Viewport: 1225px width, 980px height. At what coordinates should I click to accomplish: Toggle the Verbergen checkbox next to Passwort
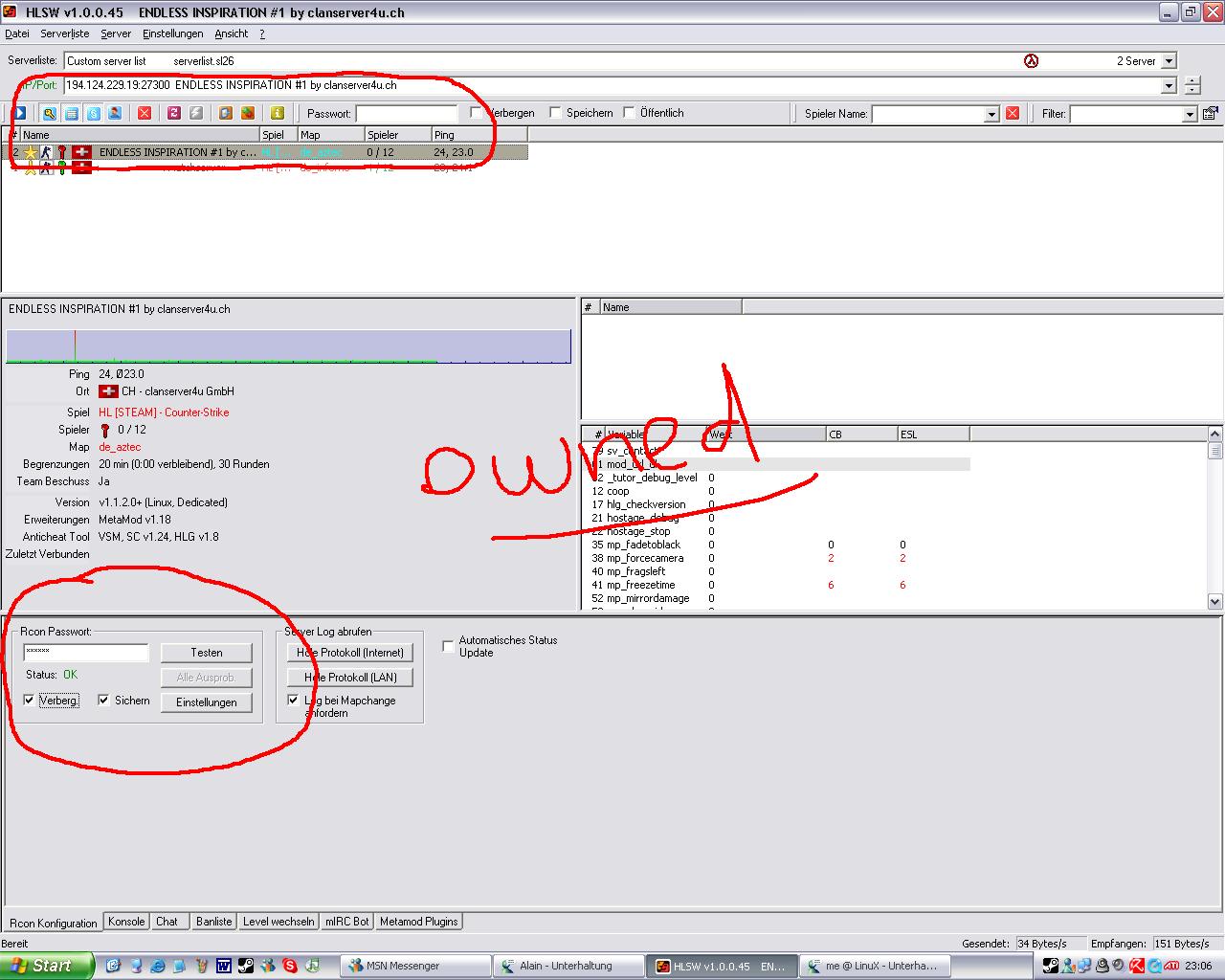click(x=477, y=113)
